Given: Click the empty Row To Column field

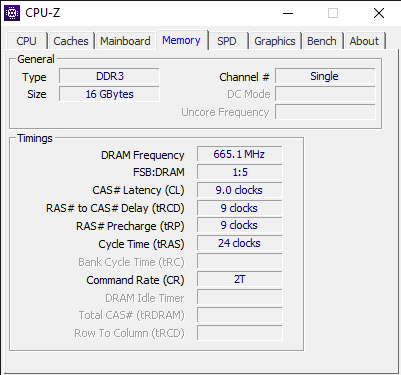Looking at the screenshot, I should point(239,333).
